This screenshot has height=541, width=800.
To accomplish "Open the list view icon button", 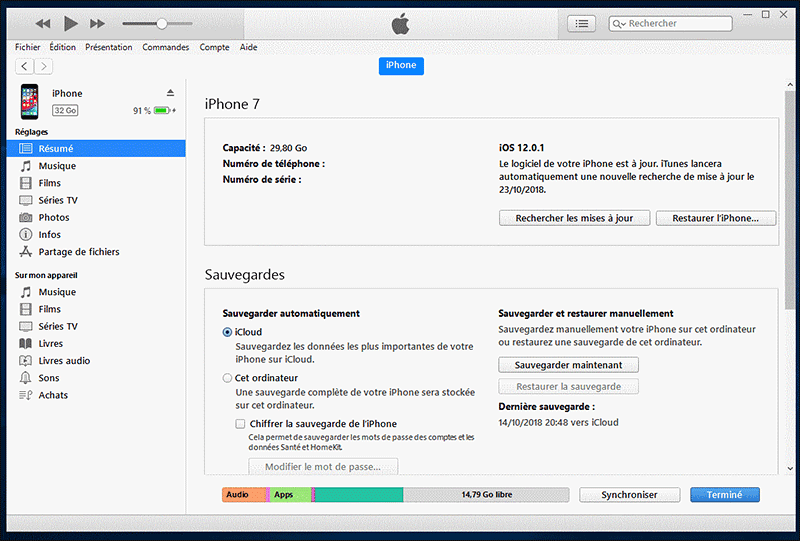I will [582, 23].
